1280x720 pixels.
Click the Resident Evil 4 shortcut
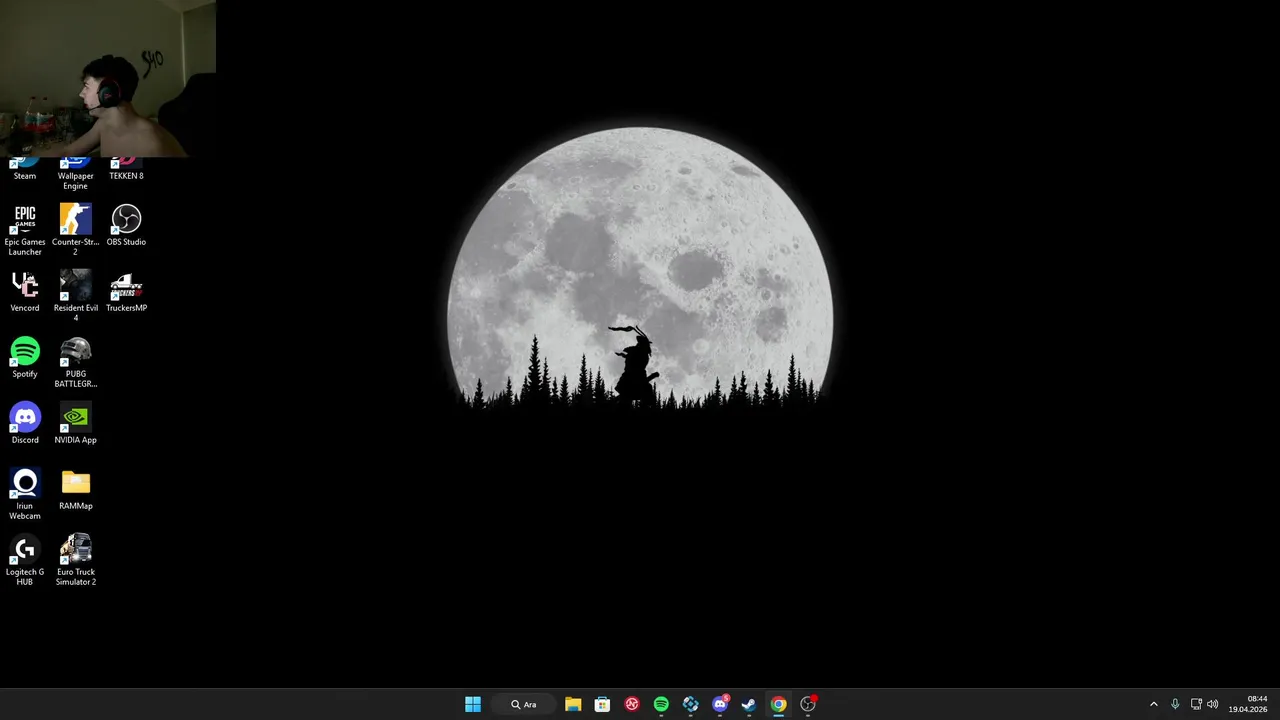[x=75, y=296]
